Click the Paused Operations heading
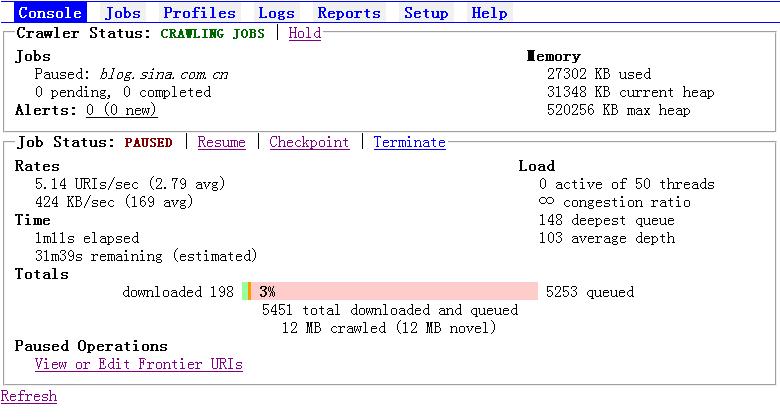 (91, 346)
